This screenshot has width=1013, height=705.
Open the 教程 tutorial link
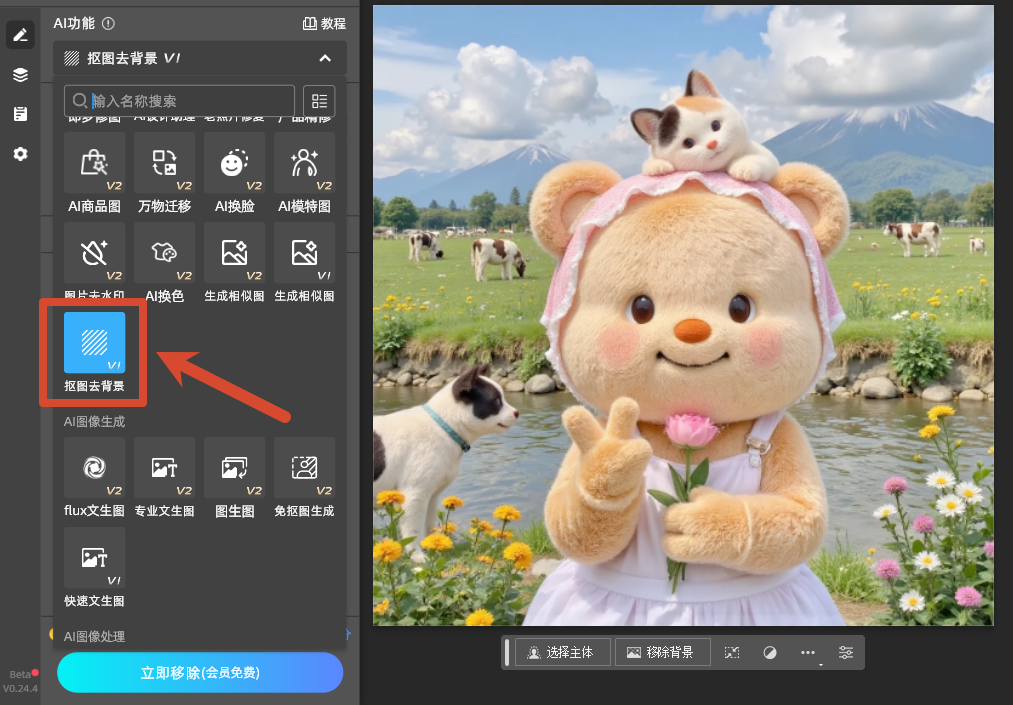pyautogui.click(x=324, y=23)
